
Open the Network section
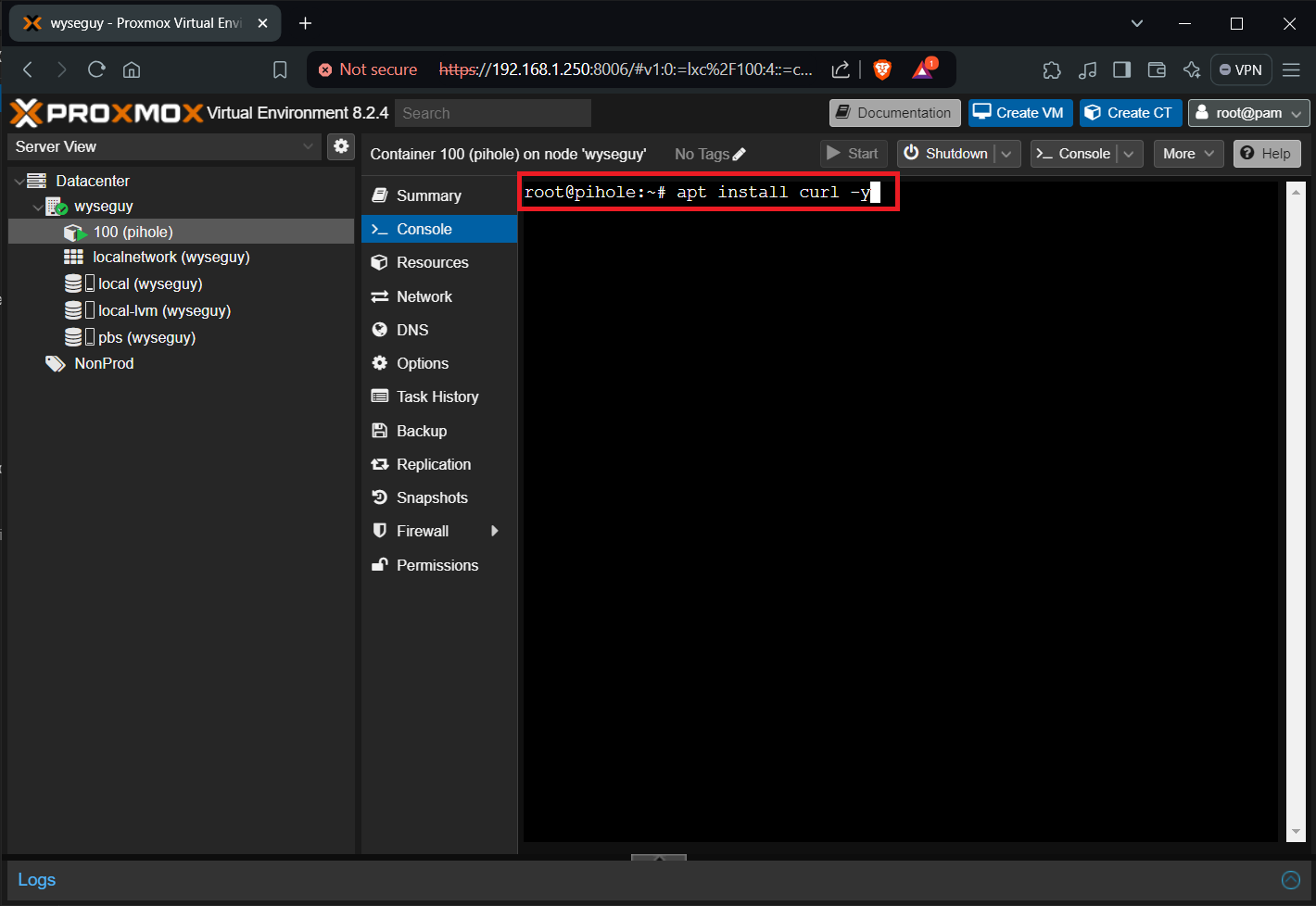[x=439, y=296]
